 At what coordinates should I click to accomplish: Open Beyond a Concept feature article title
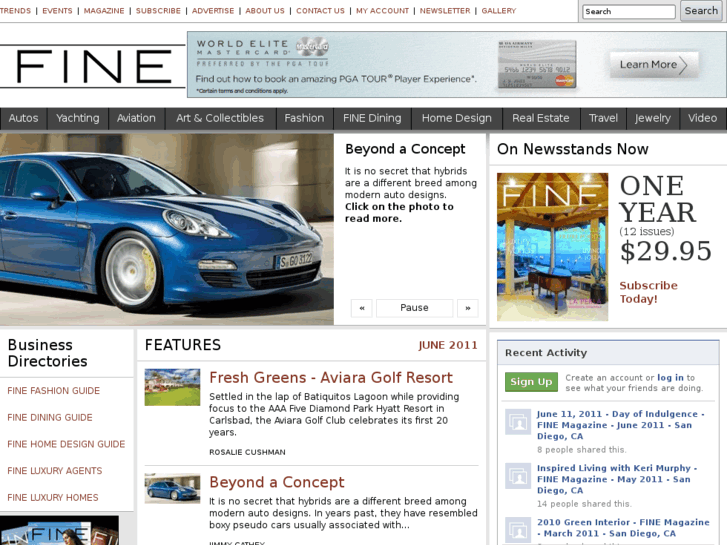(277, 482)
